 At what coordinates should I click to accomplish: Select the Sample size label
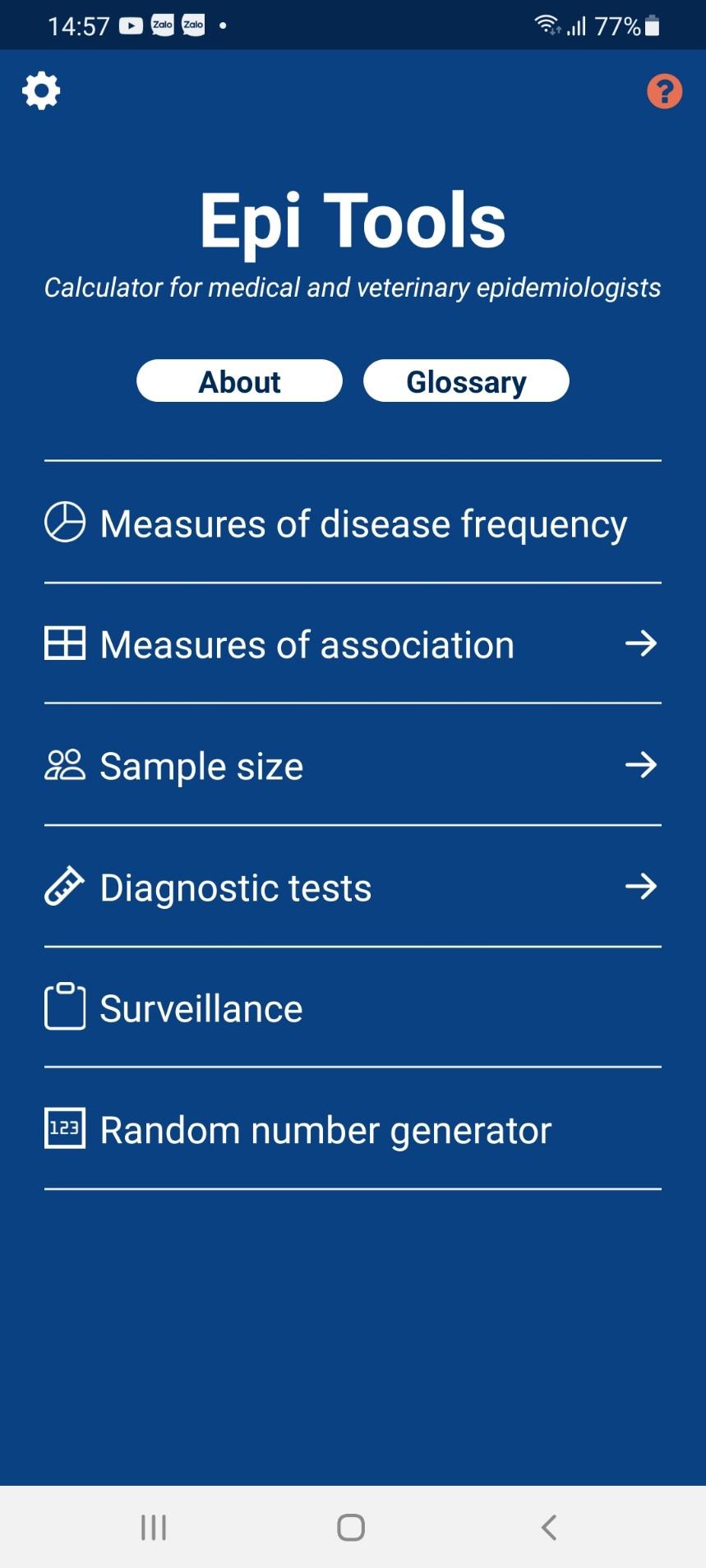pyautogui.click(x=201, y=766)
